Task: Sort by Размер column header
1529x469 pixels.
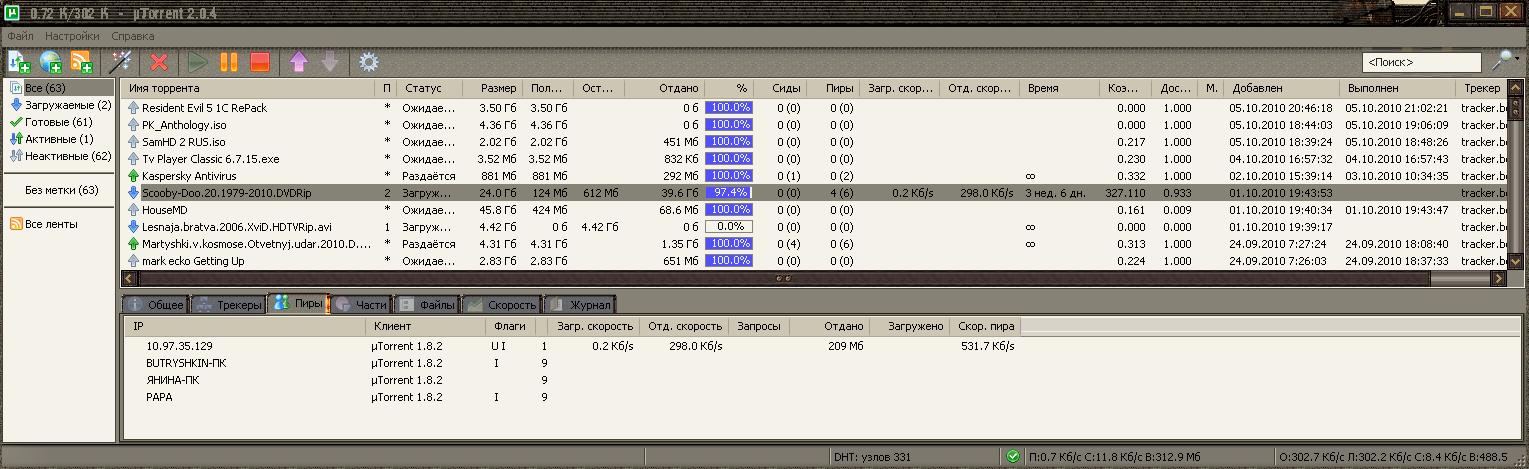Action: pos(493,88)
